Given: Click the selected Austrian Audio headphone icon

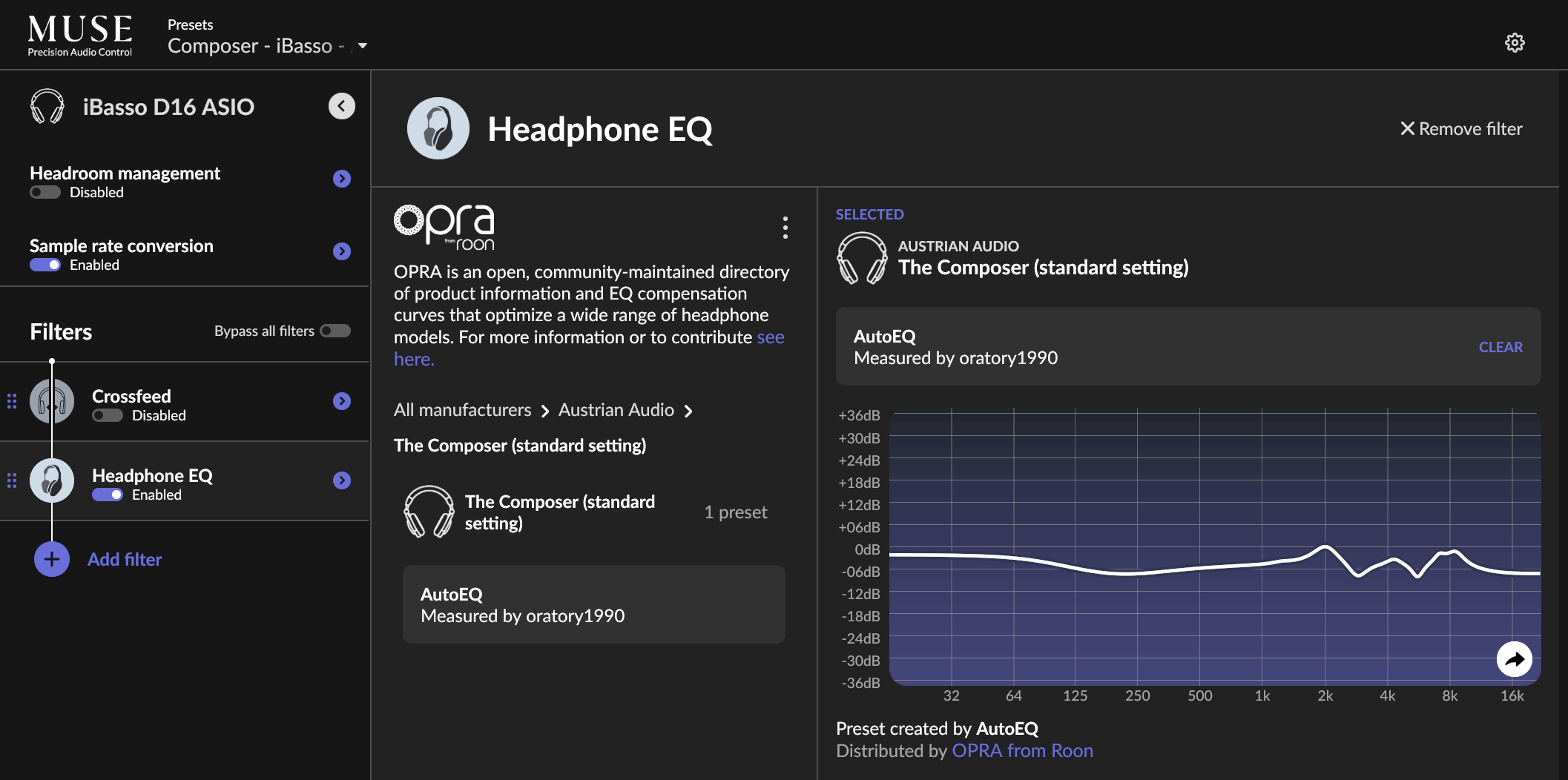Looking at the screenshot, I should [862, 258].
